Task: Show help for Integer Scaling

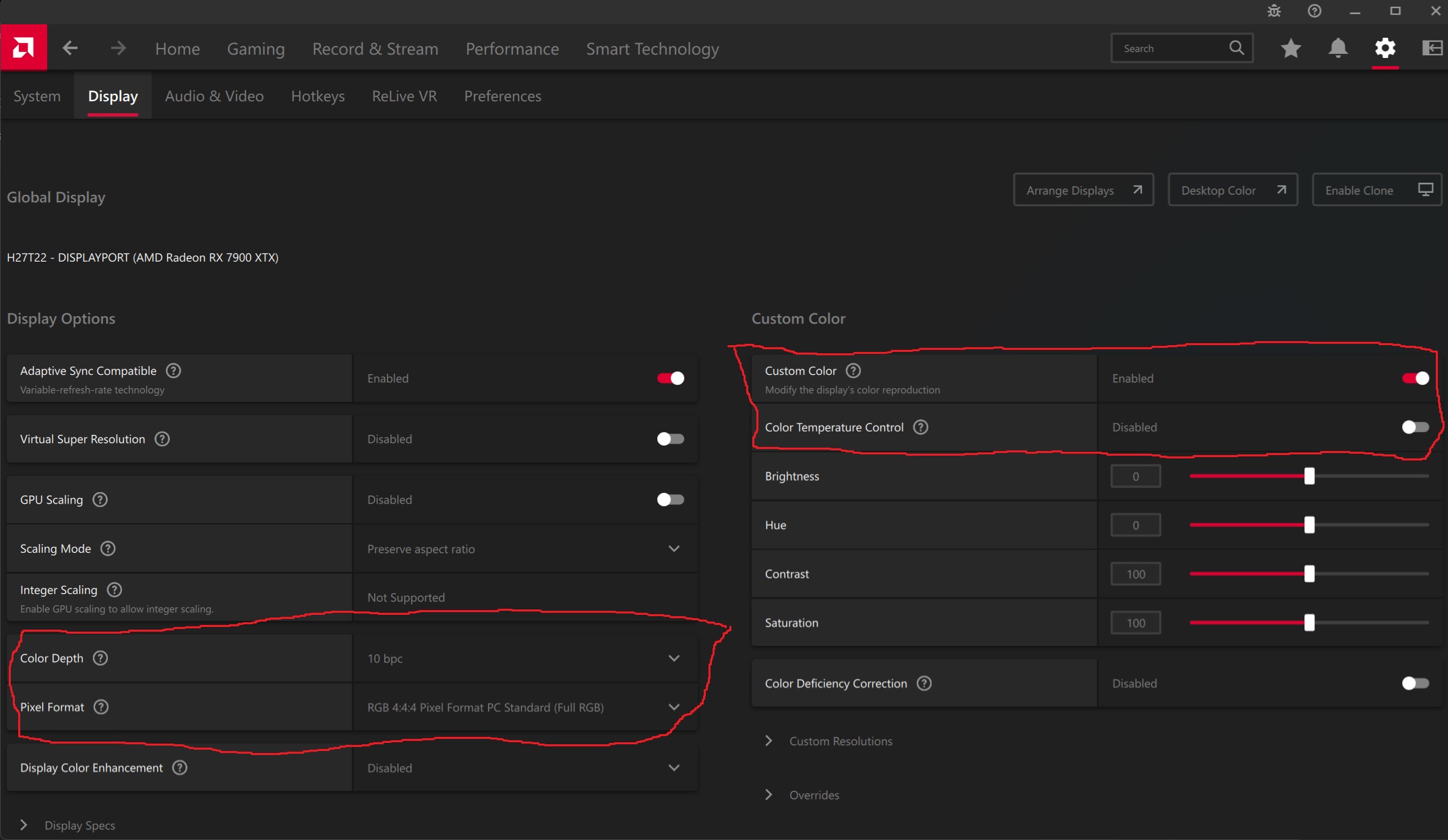Action: point(115,590)
